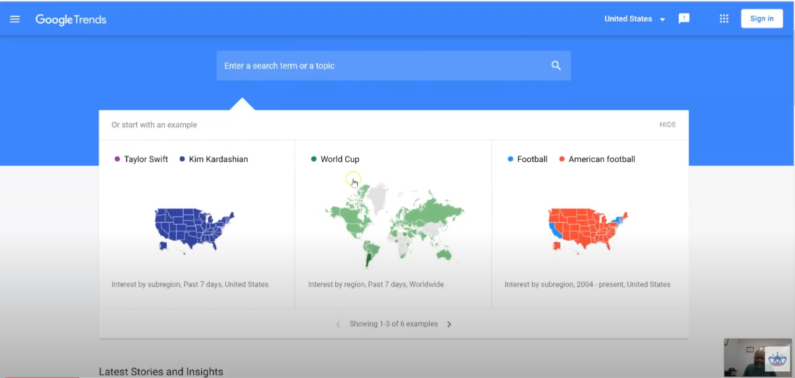Open the hamburger main menu
The image size is (795, 378).
tap(15, 19)
